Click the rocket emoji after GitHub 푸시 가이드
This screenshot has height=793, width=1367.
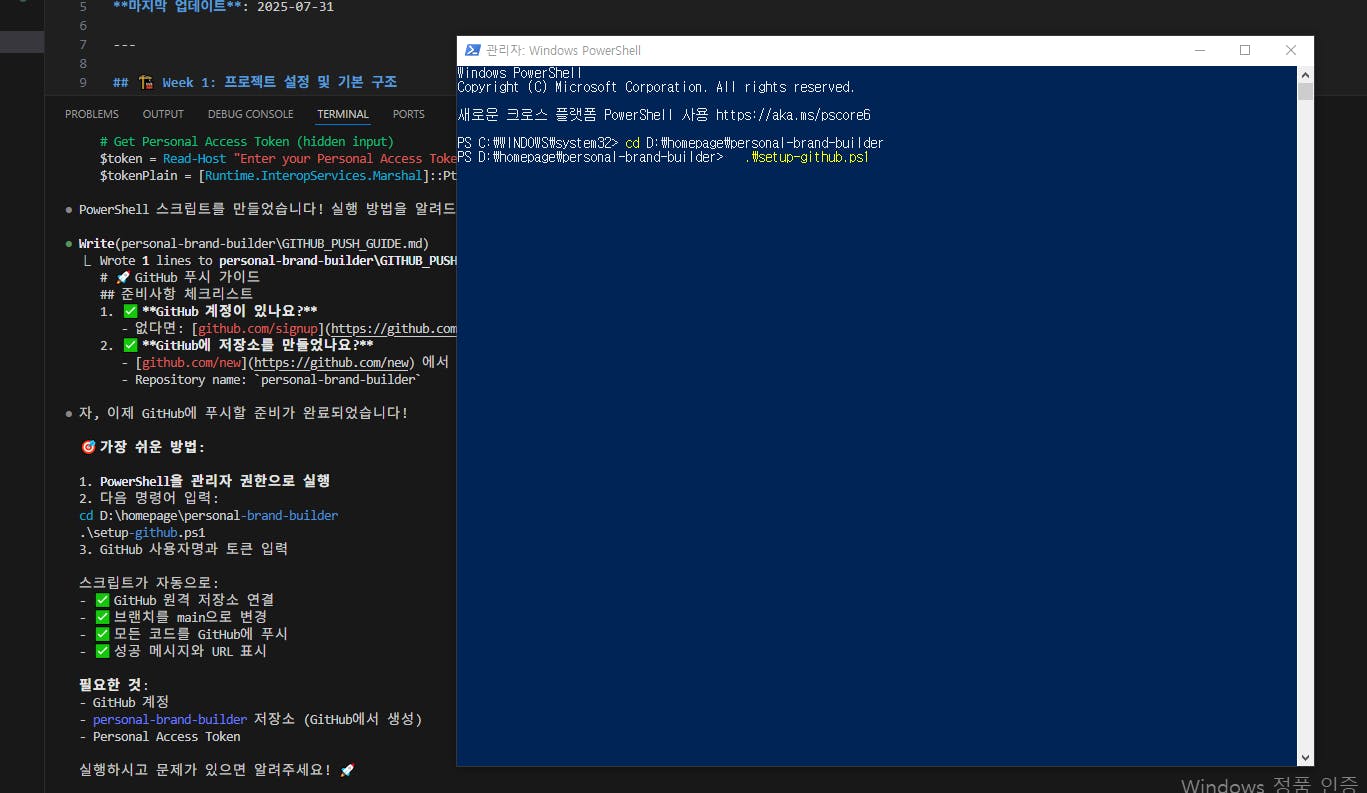click(124, 277)
